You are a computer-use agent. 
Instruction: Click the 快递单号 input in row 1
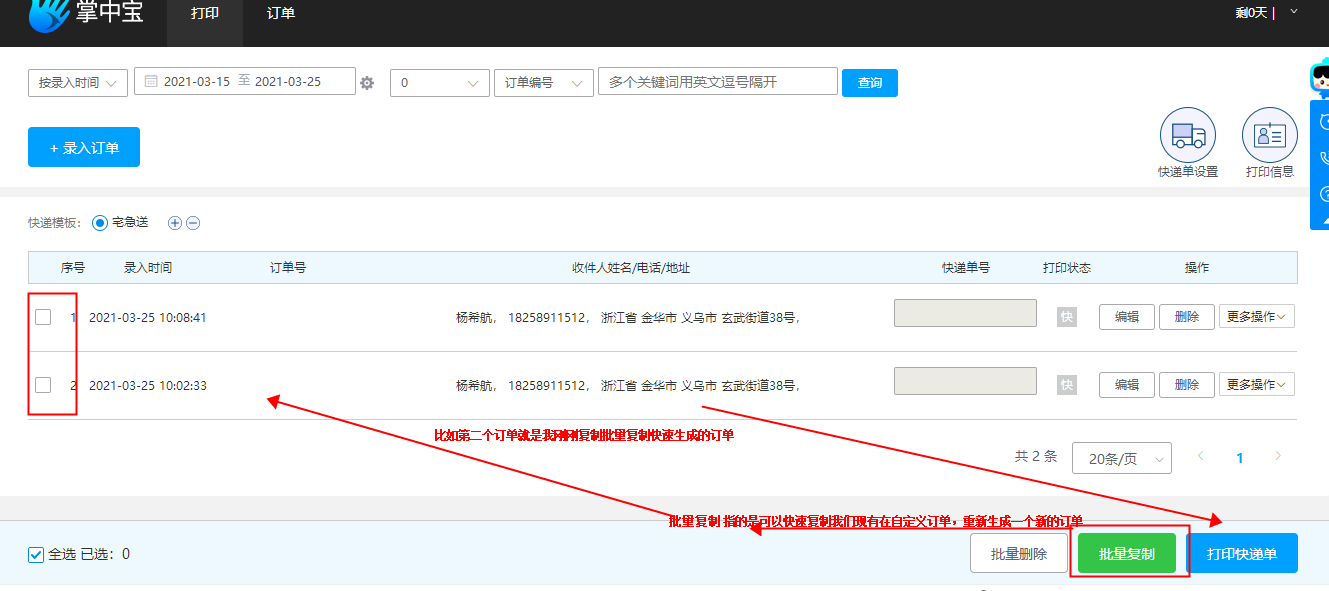965,313
